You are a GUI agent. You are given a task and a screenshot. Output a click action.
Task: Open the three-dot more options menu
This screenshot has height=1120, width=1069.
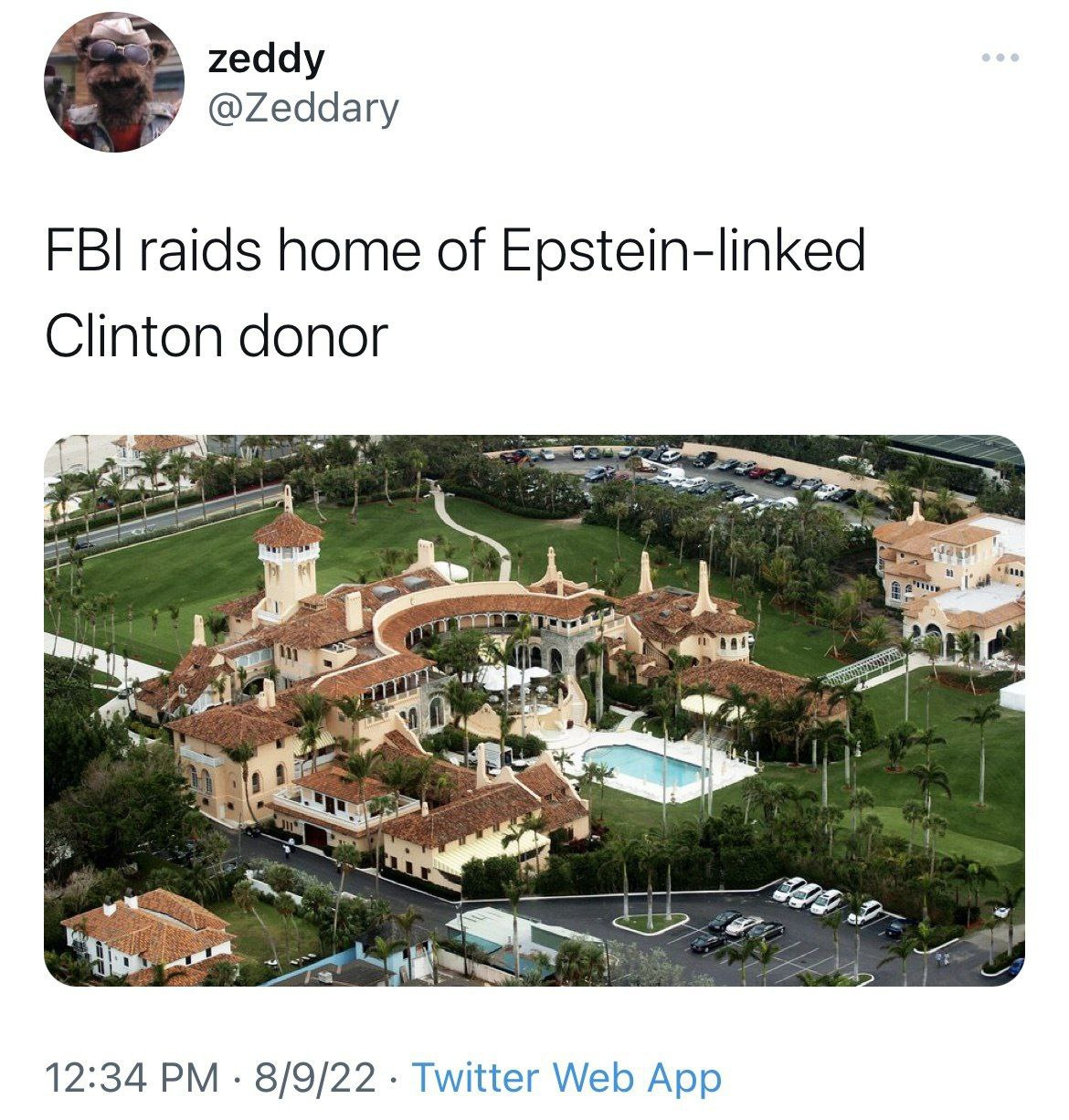(x=1000, y=58)
